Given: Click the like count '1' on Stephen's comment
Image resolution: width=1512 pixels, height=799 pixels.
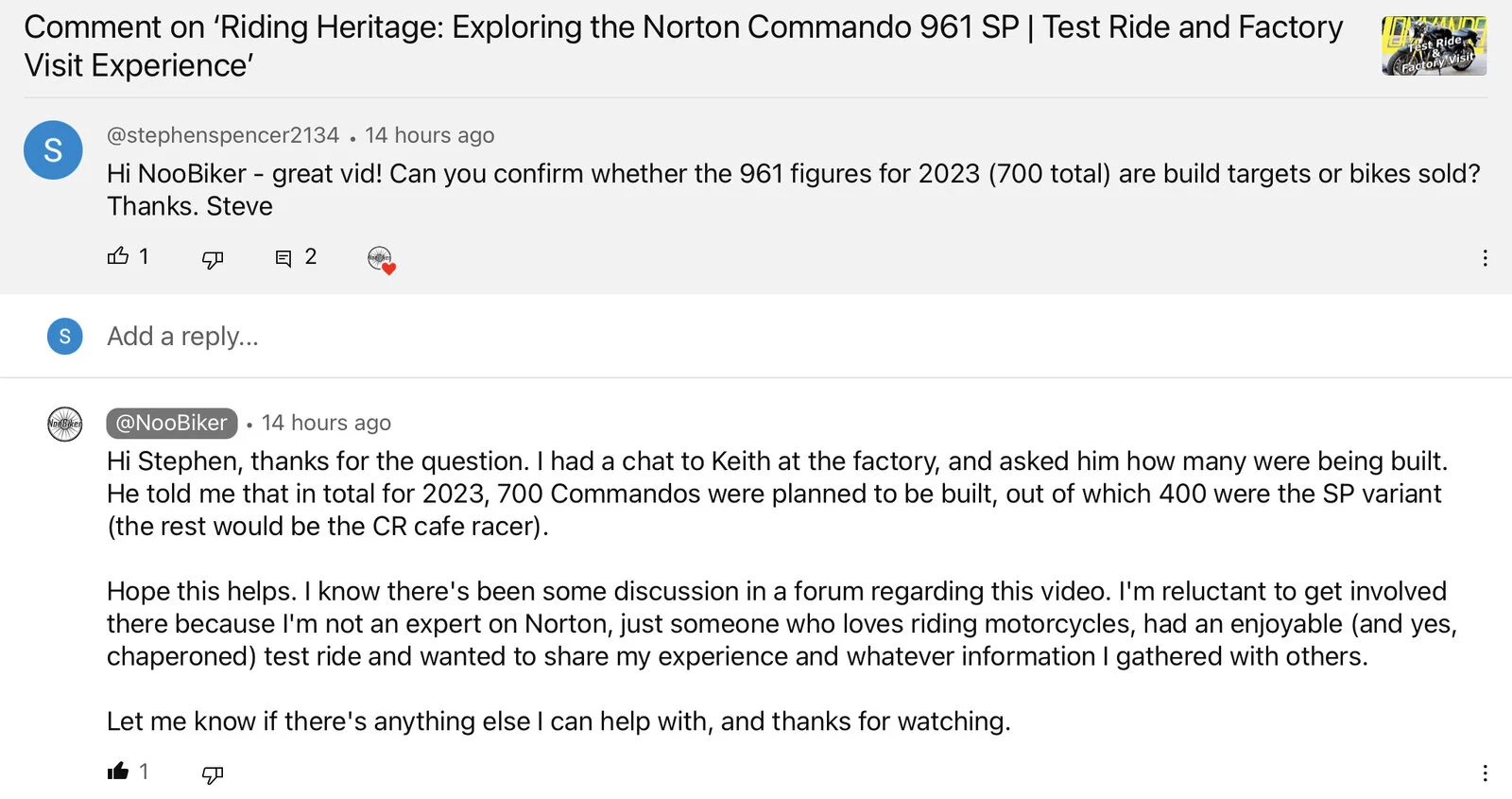Looking at the screenshot, I should coord(144,256).
